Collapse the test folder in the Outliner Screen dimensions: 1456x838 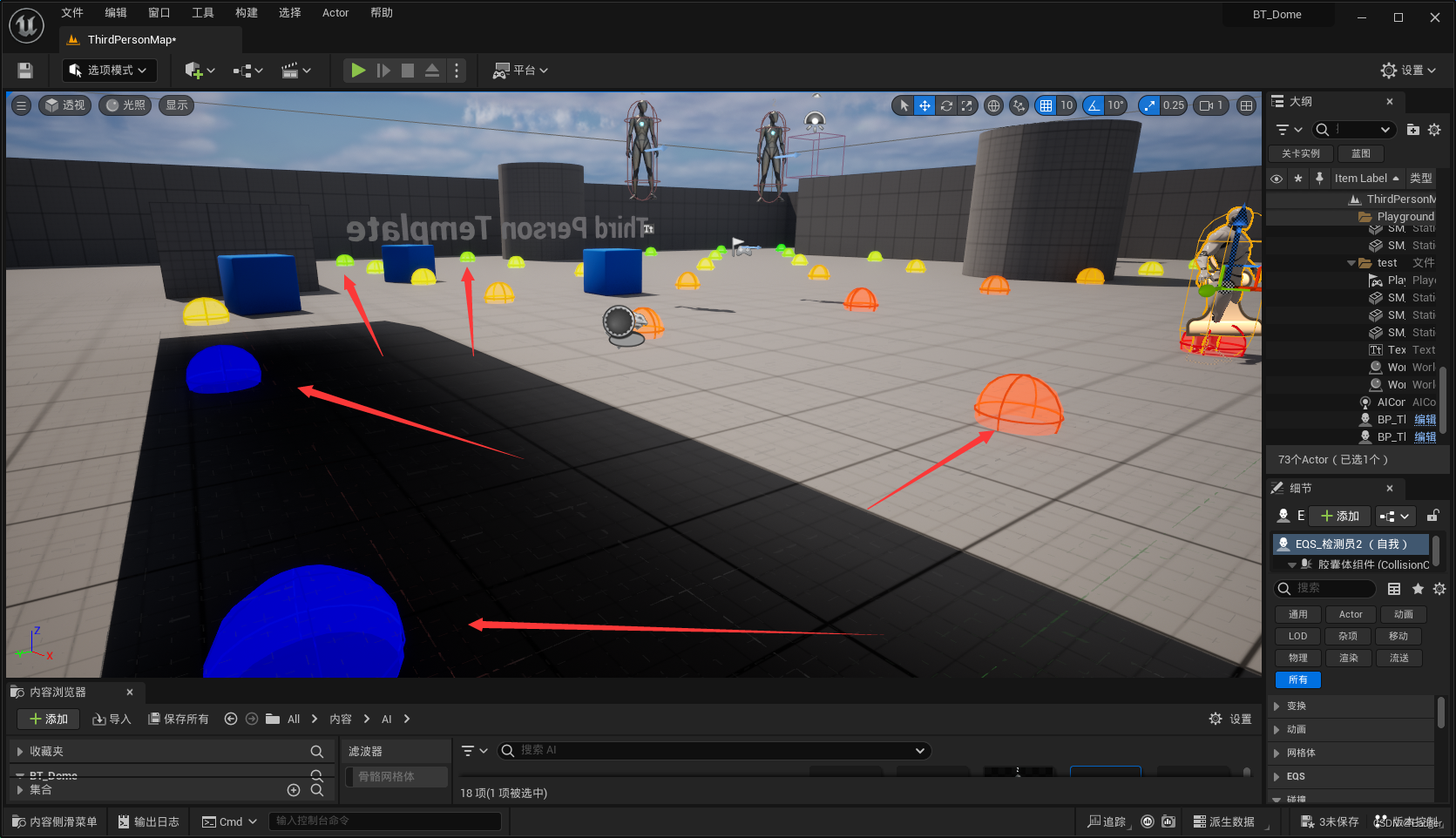click(x=1351, y=263)
